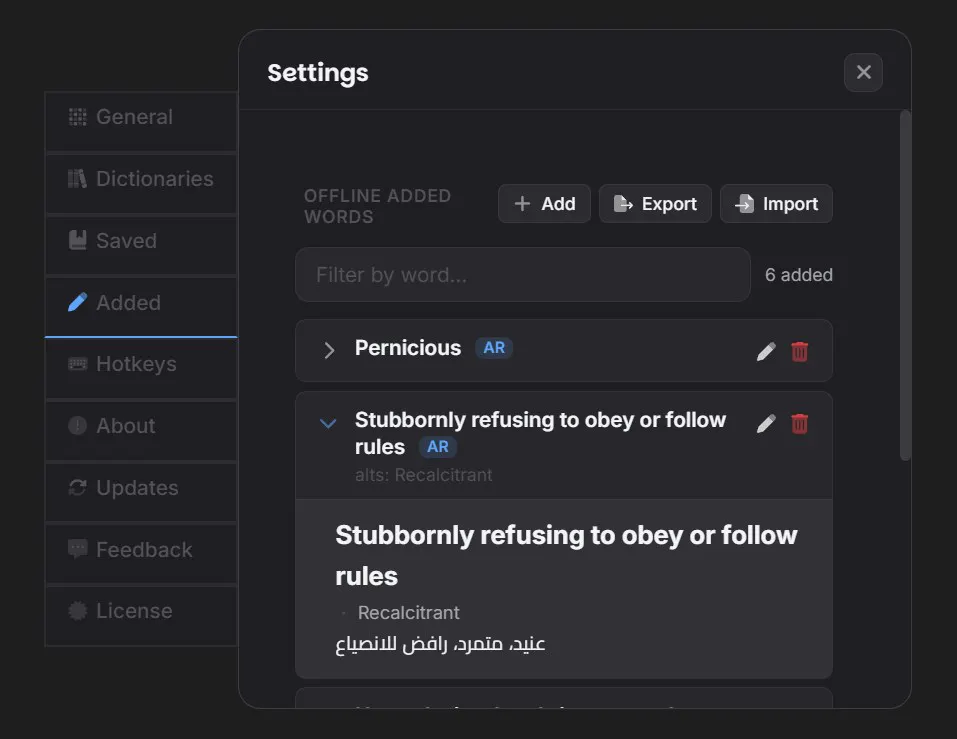Expand the Pernicious entry chevron
This screenshot has width=957, height=739.
pos(329,350)
